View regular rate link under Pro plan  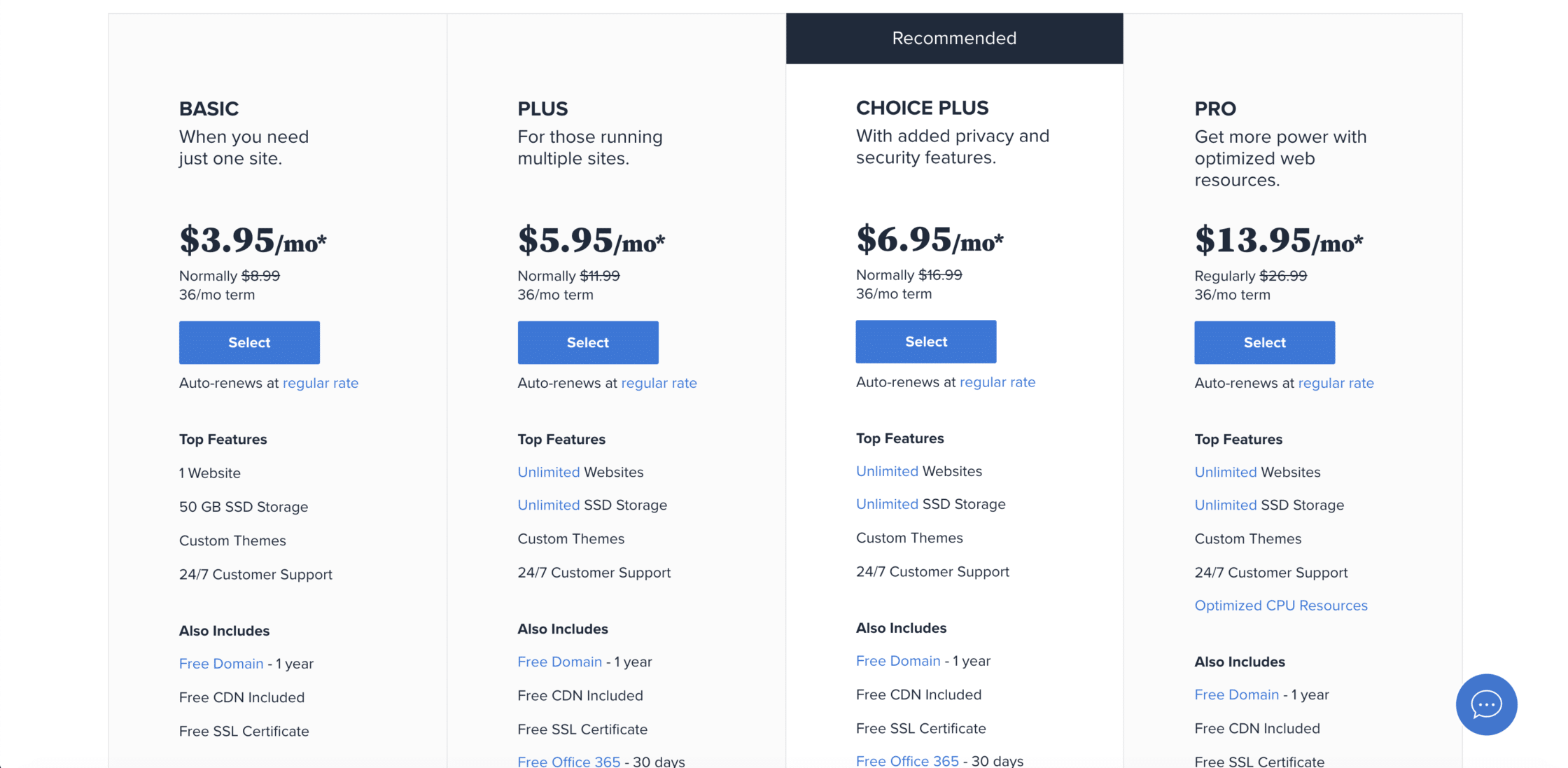point(1336,383)
